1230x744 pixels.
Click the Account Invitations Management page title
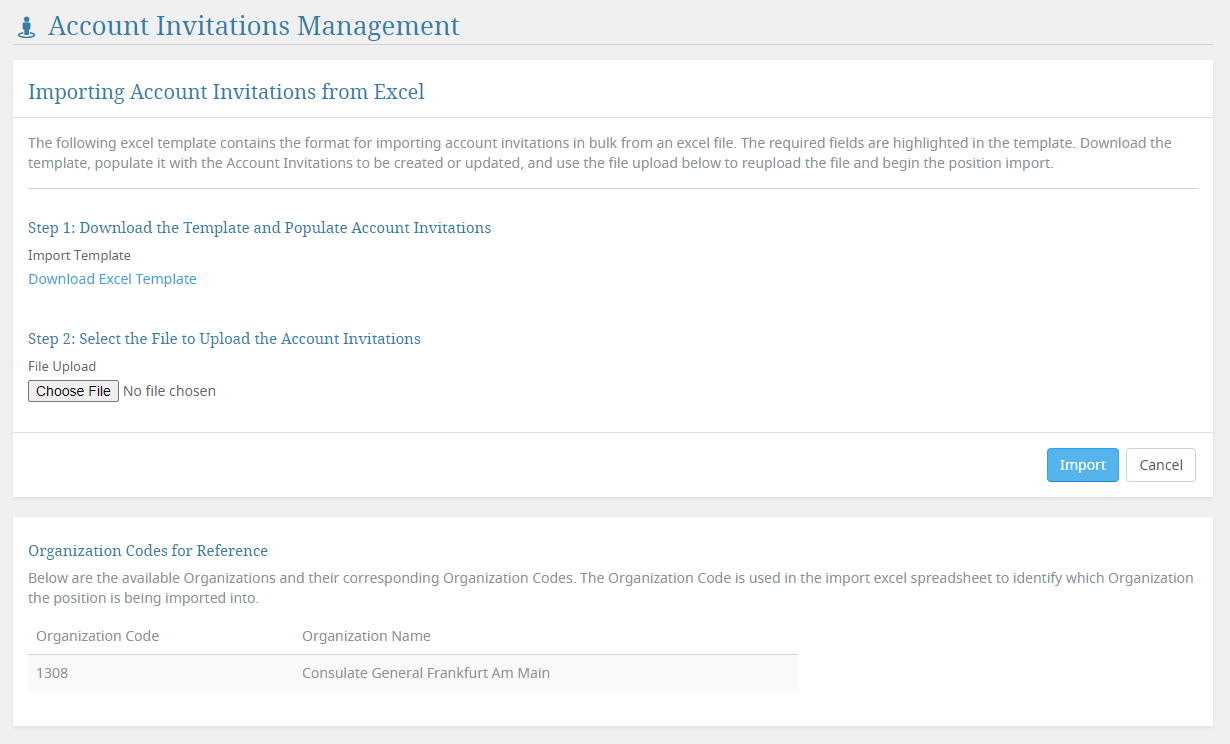[254, 26]
